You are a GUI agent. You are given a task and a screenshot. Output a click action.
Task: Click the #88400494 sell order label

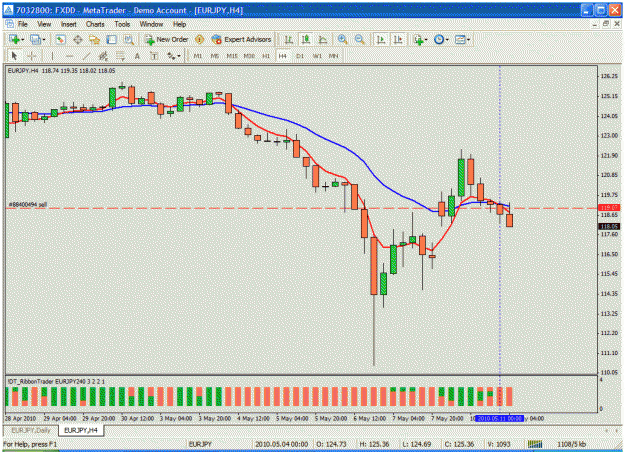pos(28,204)
